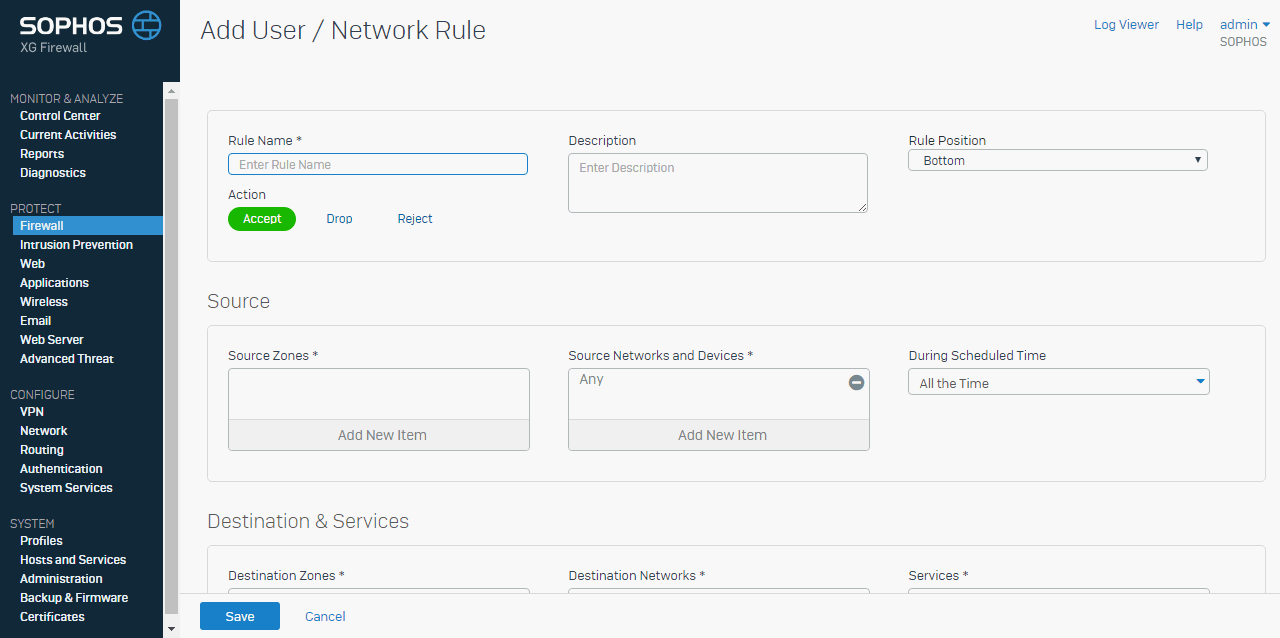The width and height of the screenshot is (1280, 638).
Task: Click the 'MONITOR & ANALYZE' sidebar heading
Action: tap(66, 99)
